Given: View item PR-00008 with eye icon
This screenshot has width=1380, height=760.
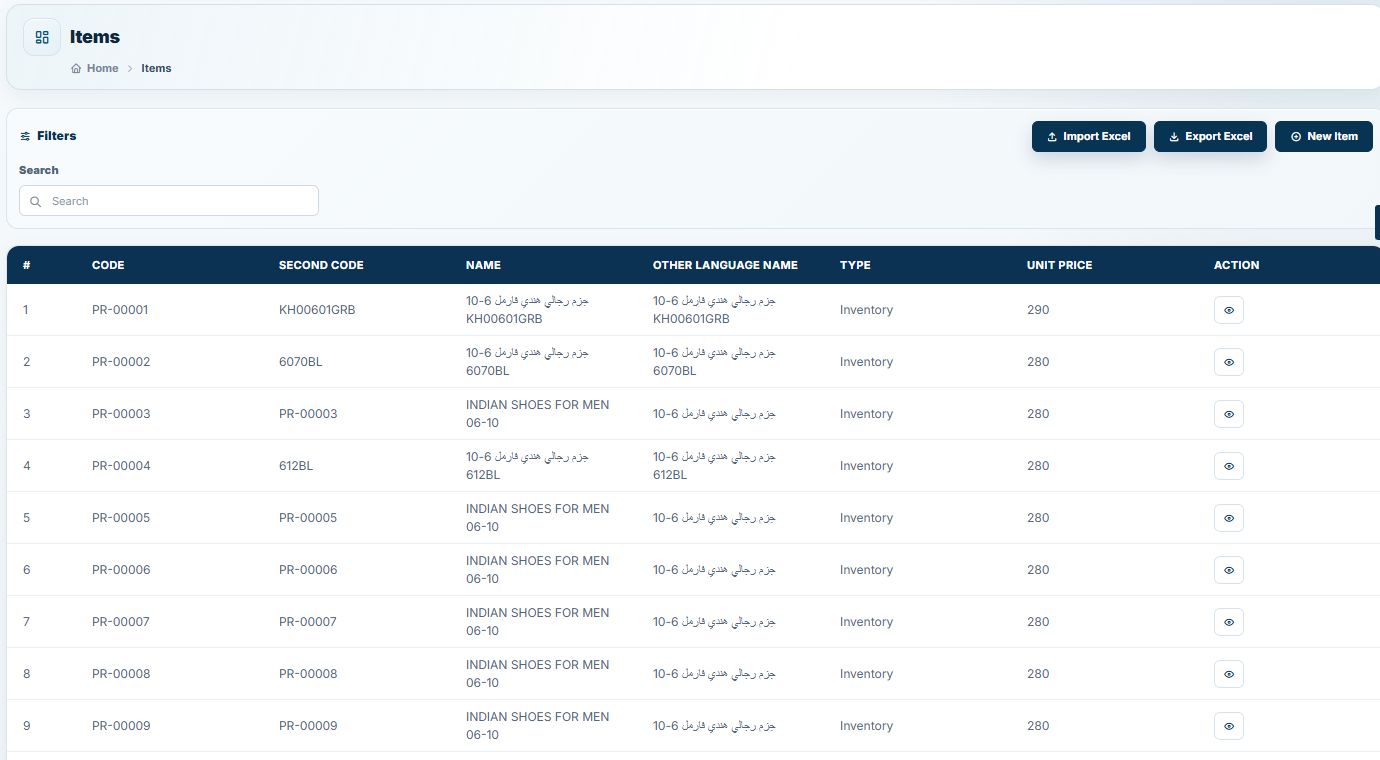Looking at the screenshot, I should (1229, 674).
